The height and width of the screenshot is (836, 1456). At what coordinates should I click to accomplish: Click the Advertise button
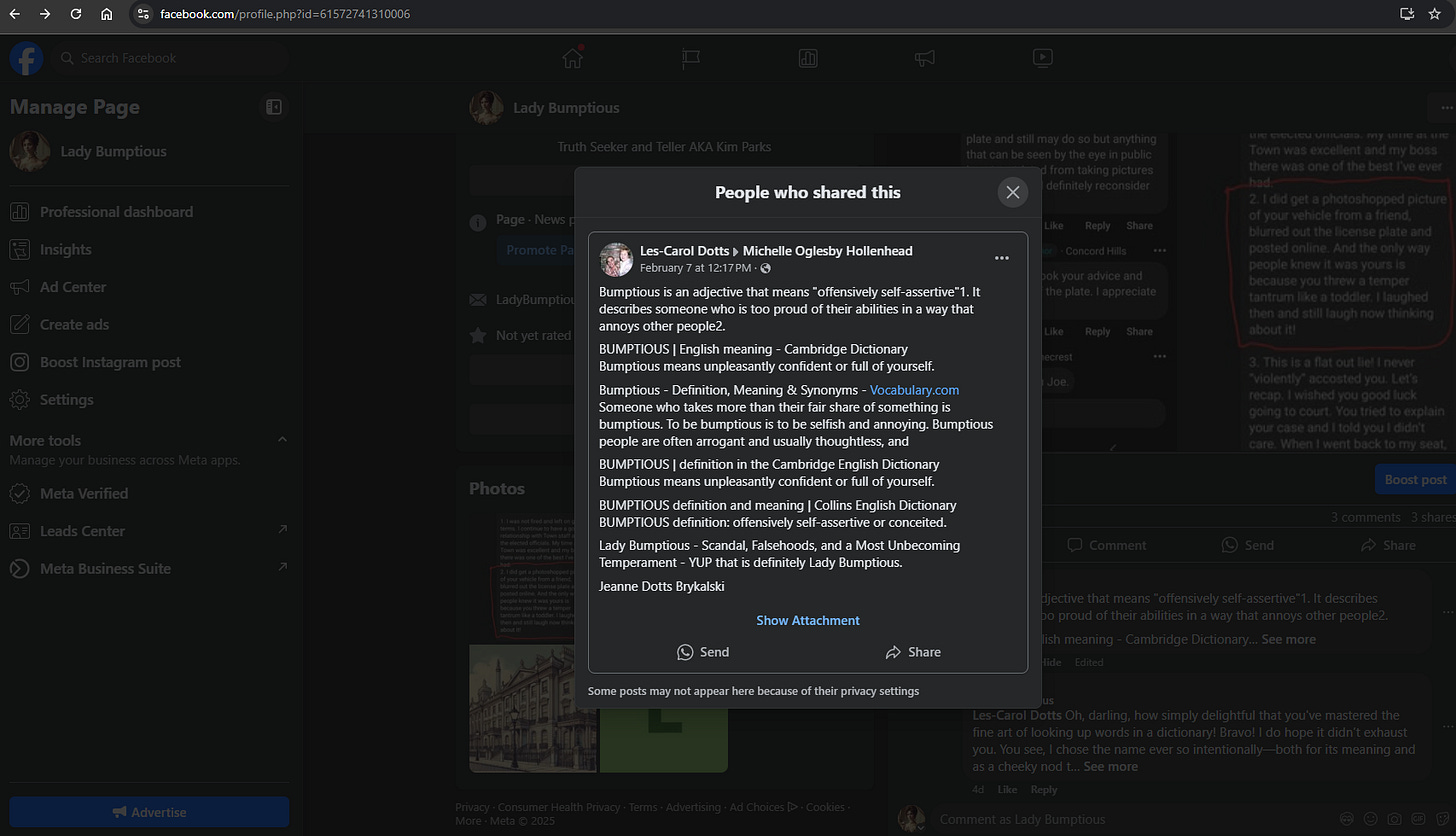tap(149, 812)
